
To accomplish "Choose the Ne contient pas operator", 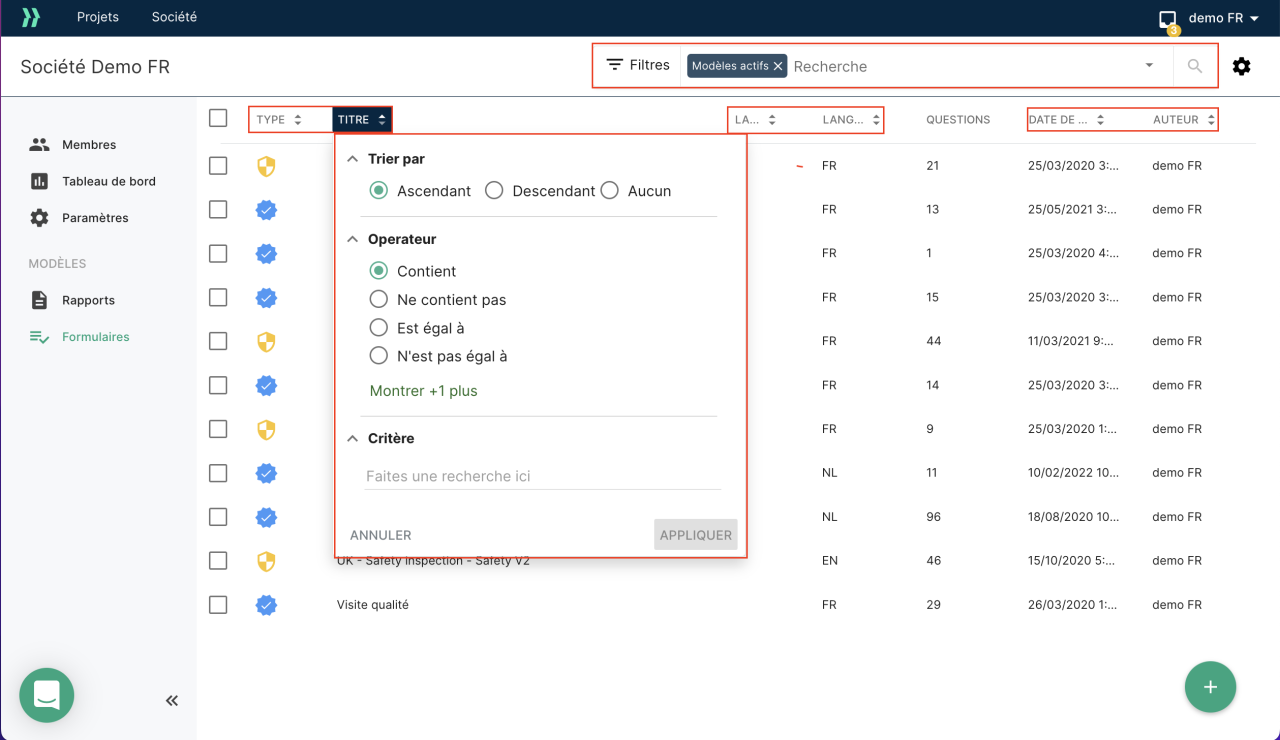I will (379, 299).
